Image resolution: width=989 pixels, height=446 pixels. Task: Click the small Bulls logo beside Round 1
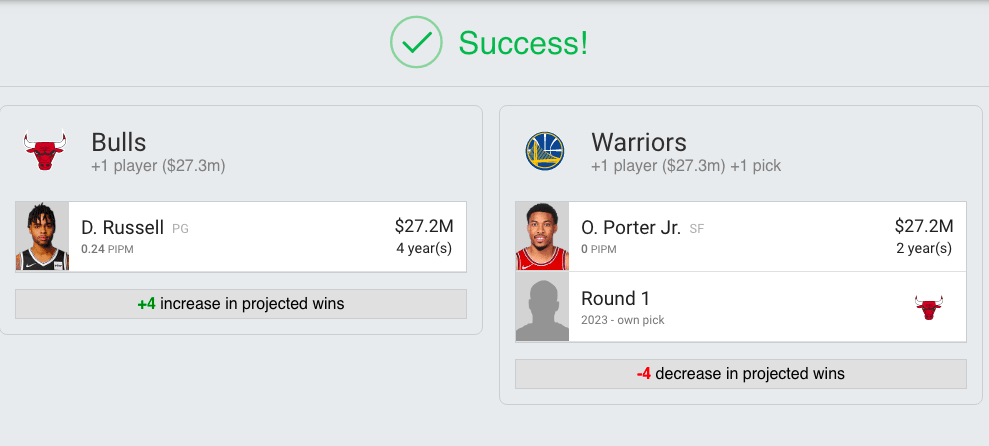pyautogui.click(x=929, y=307)
